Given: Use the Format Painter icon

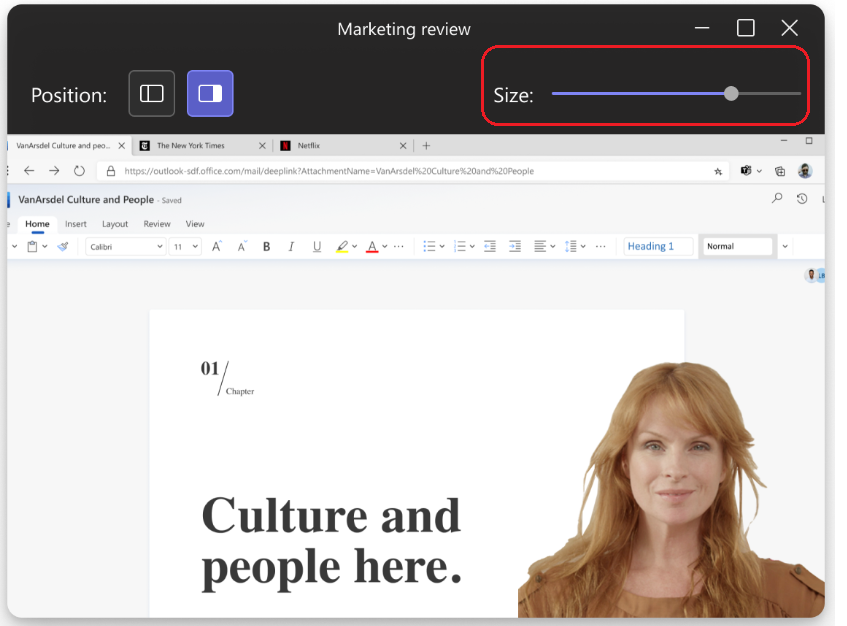Looking at the screenshot, I should click(x=62, y=246).
